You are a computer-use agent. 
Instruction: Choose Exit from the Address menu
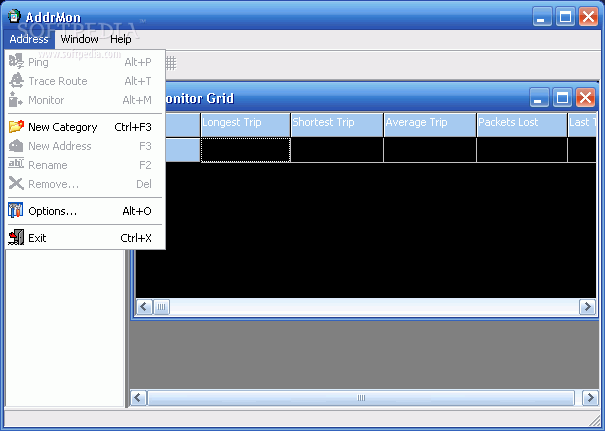[85, 238]
